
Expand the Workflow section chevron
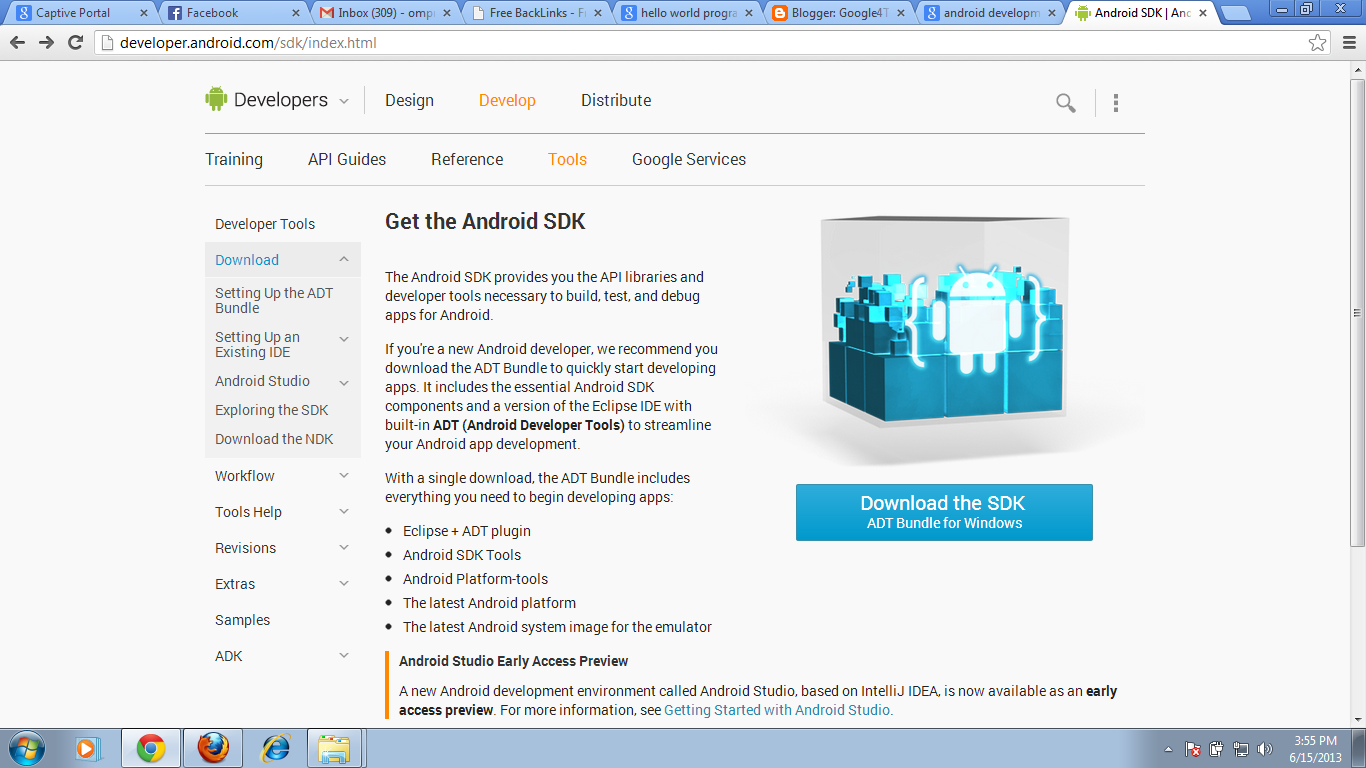pyautogui.click(x=344, y=476)
